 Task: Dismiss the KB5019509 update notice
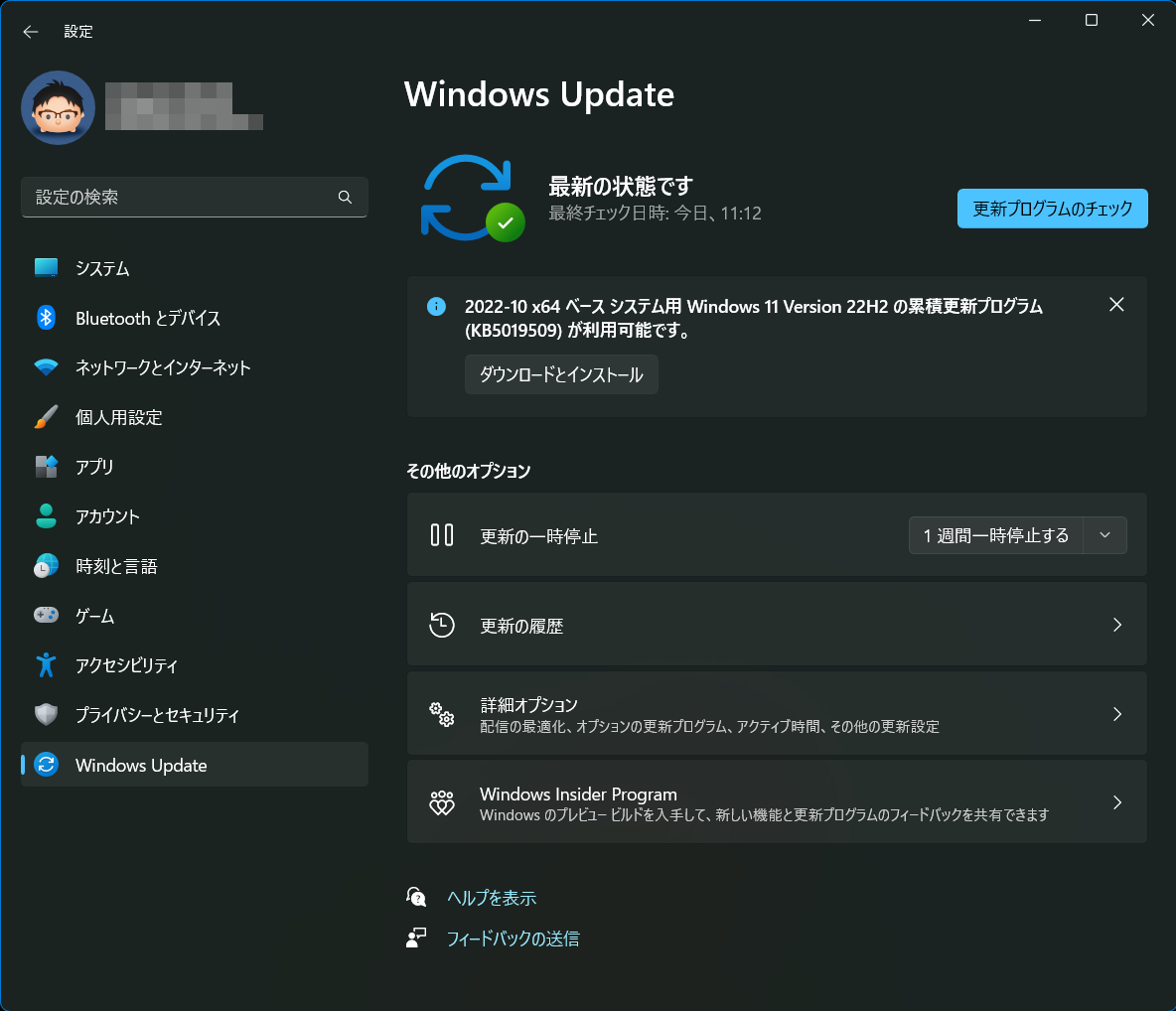pos(1116,305)
